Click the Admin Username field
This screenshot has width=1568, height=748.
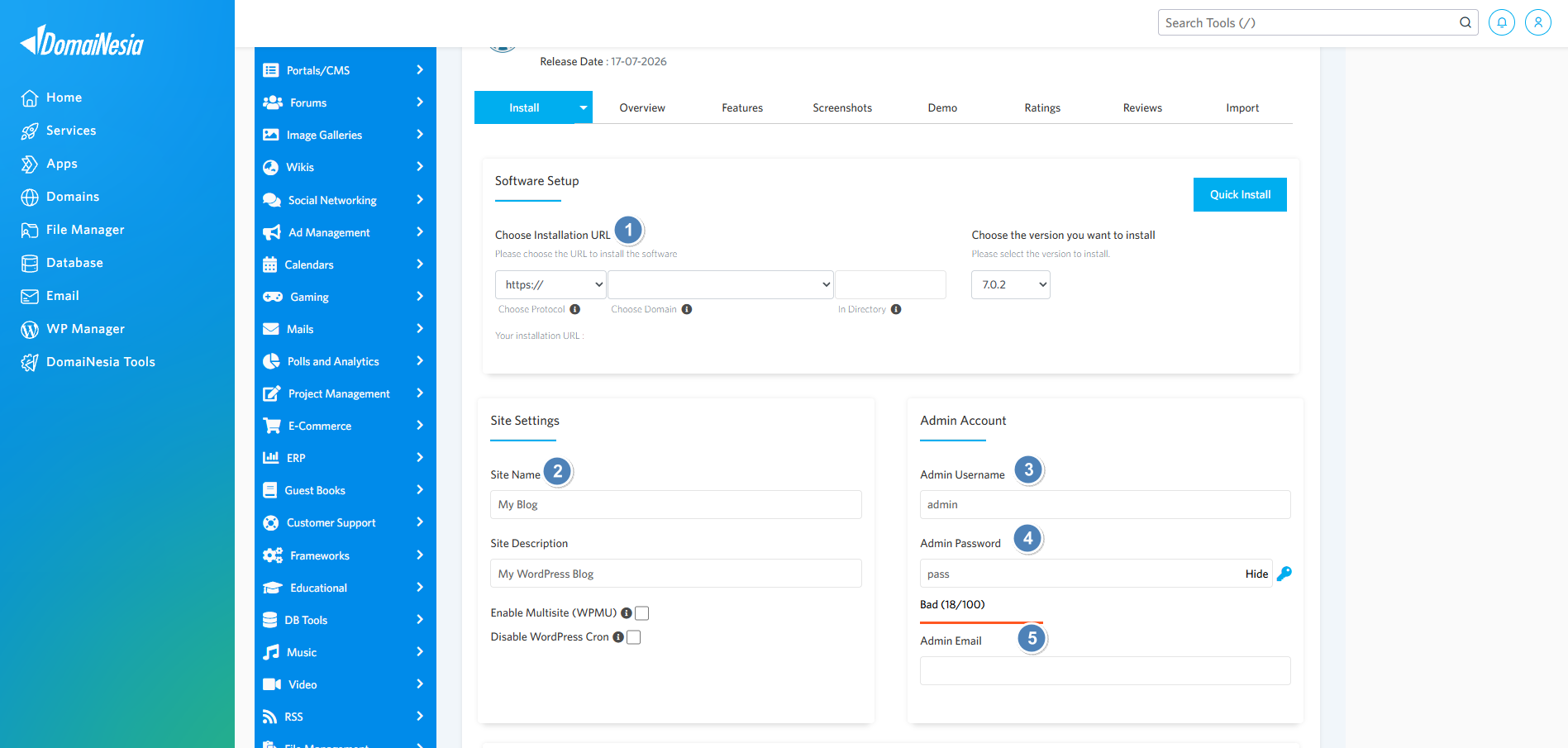pos(1105,504)
